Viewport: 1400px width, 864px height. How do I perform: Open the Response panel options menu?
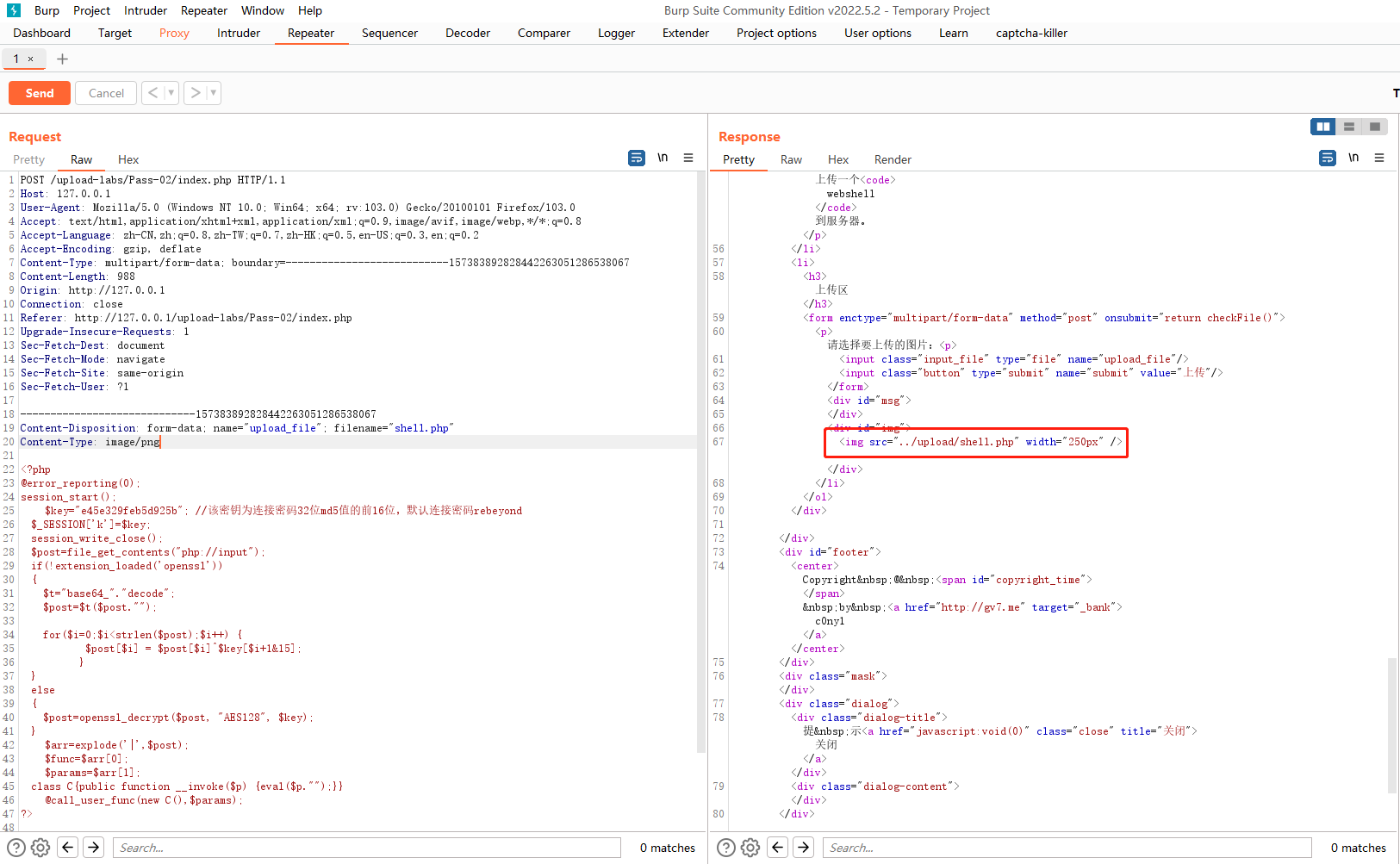[1379, 158]
